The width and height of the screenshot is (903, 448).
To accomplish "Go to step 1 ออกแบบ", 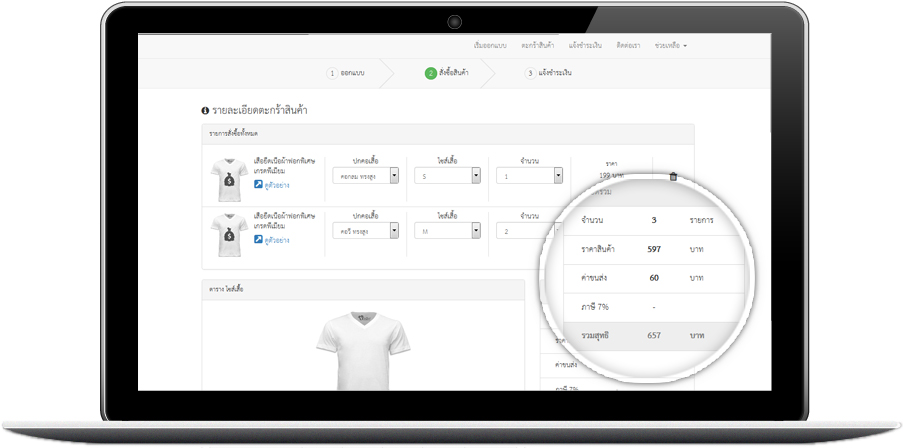I will [346, 73].
